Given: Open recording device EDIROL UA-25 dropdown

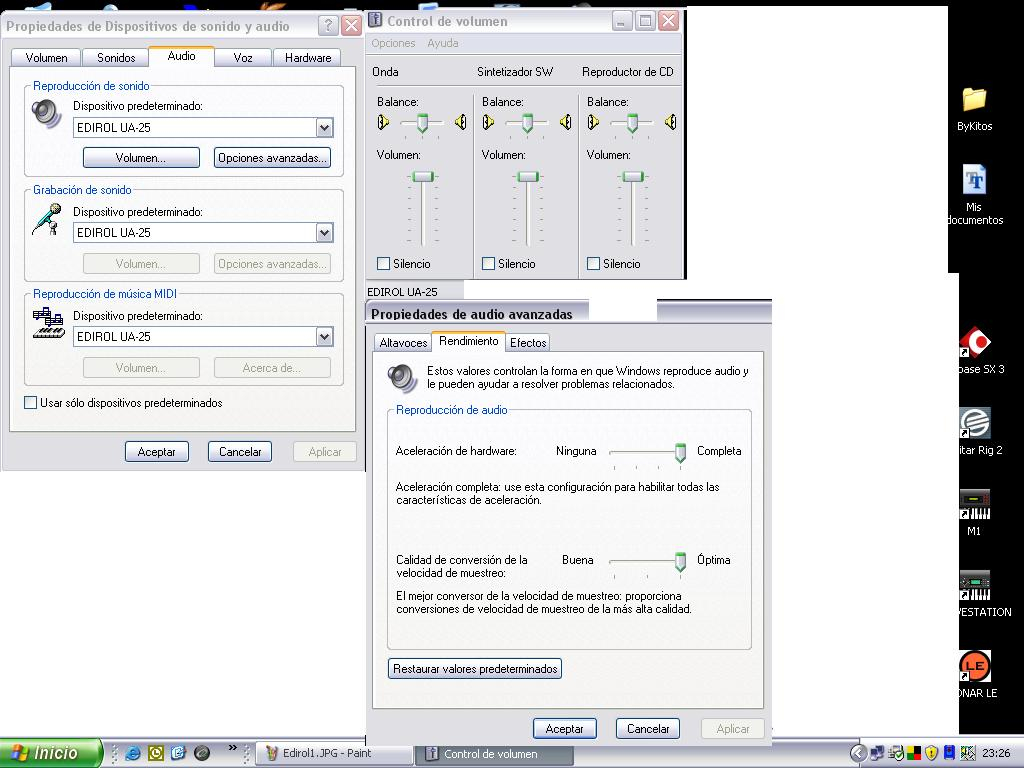Looking at the screenshot, I should coord(325,232).
